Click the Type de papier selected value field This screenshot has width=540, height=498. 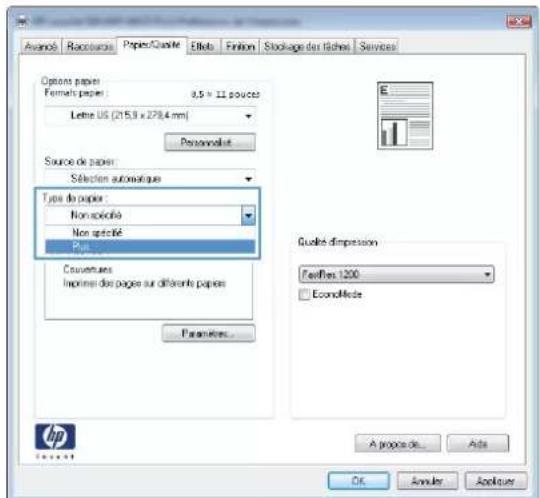tap(143, 216)
